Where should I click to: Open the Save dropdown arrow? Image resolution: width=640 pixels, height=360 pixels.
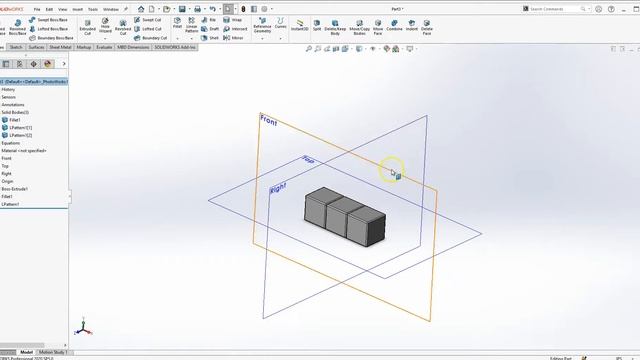click(189, 9)
